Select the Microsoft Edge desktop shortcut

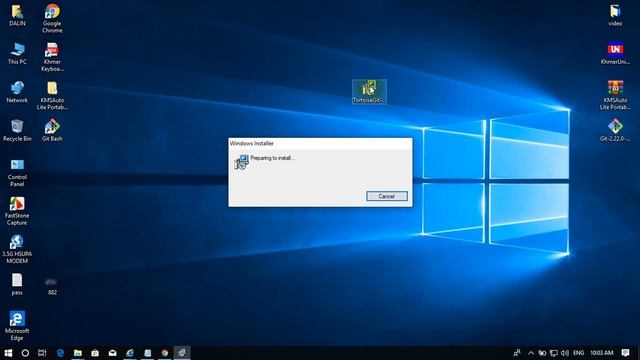tap(17, 326)
